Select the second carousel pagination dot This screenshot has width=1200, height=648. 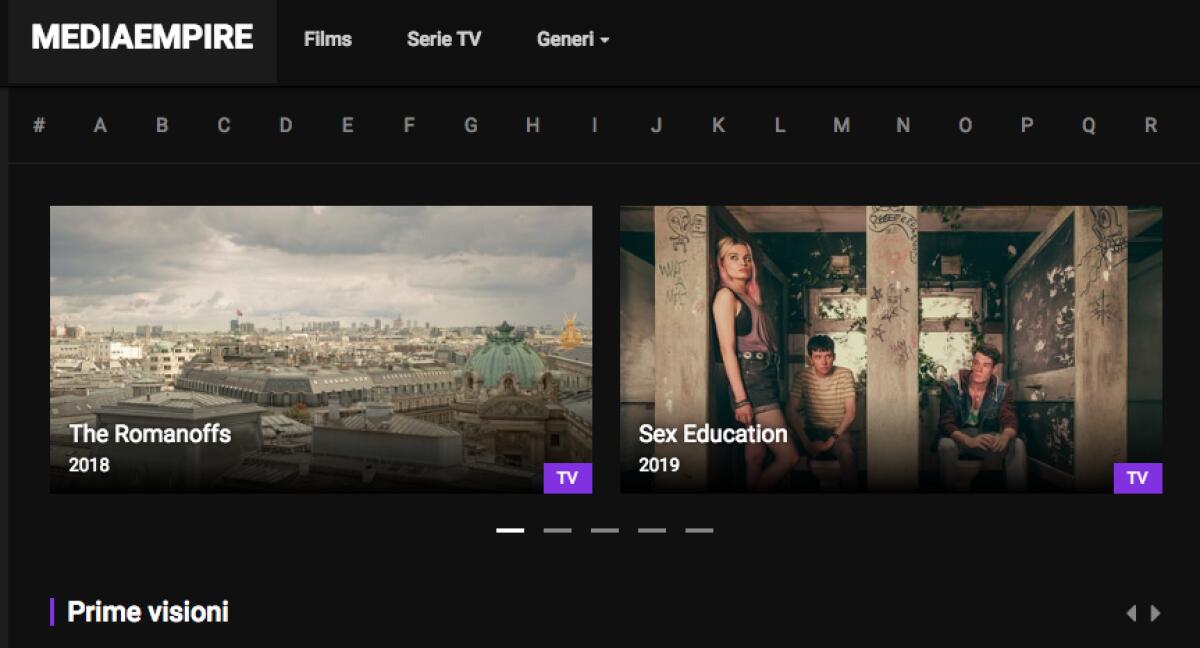tap(557, 530)
